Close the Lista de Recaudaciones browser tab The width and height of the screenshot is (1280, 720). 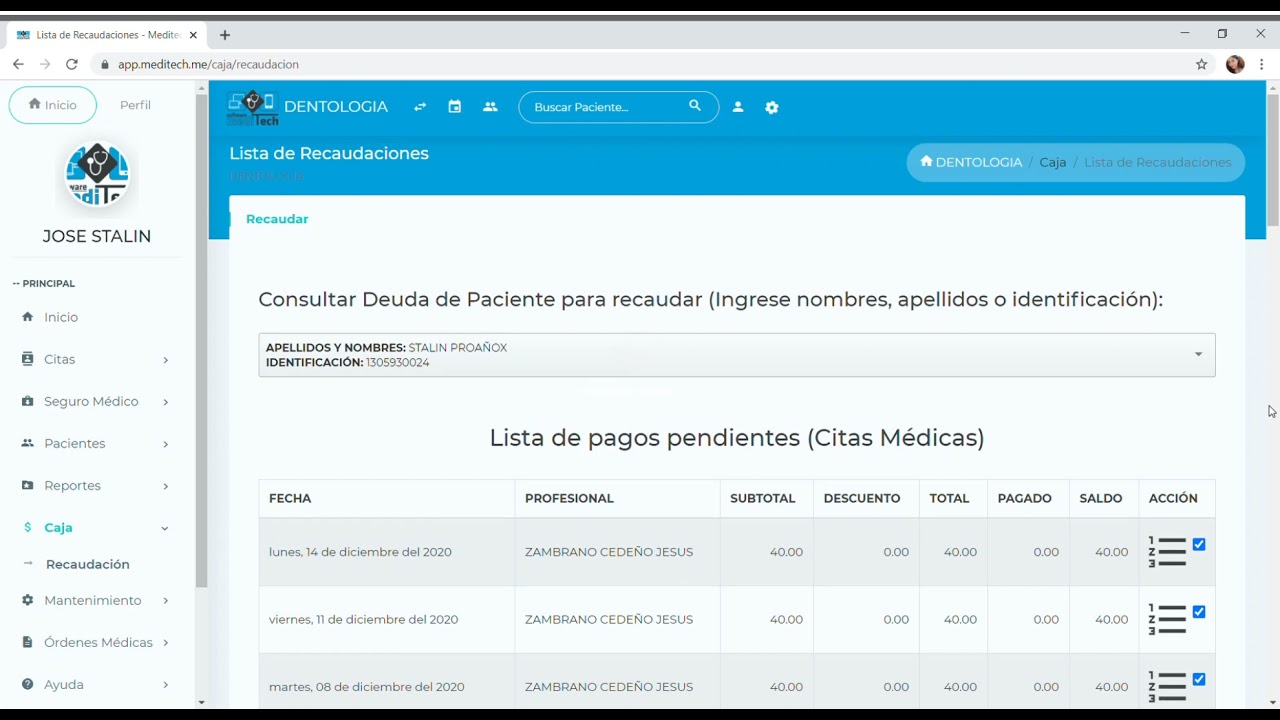pos(193,35)
